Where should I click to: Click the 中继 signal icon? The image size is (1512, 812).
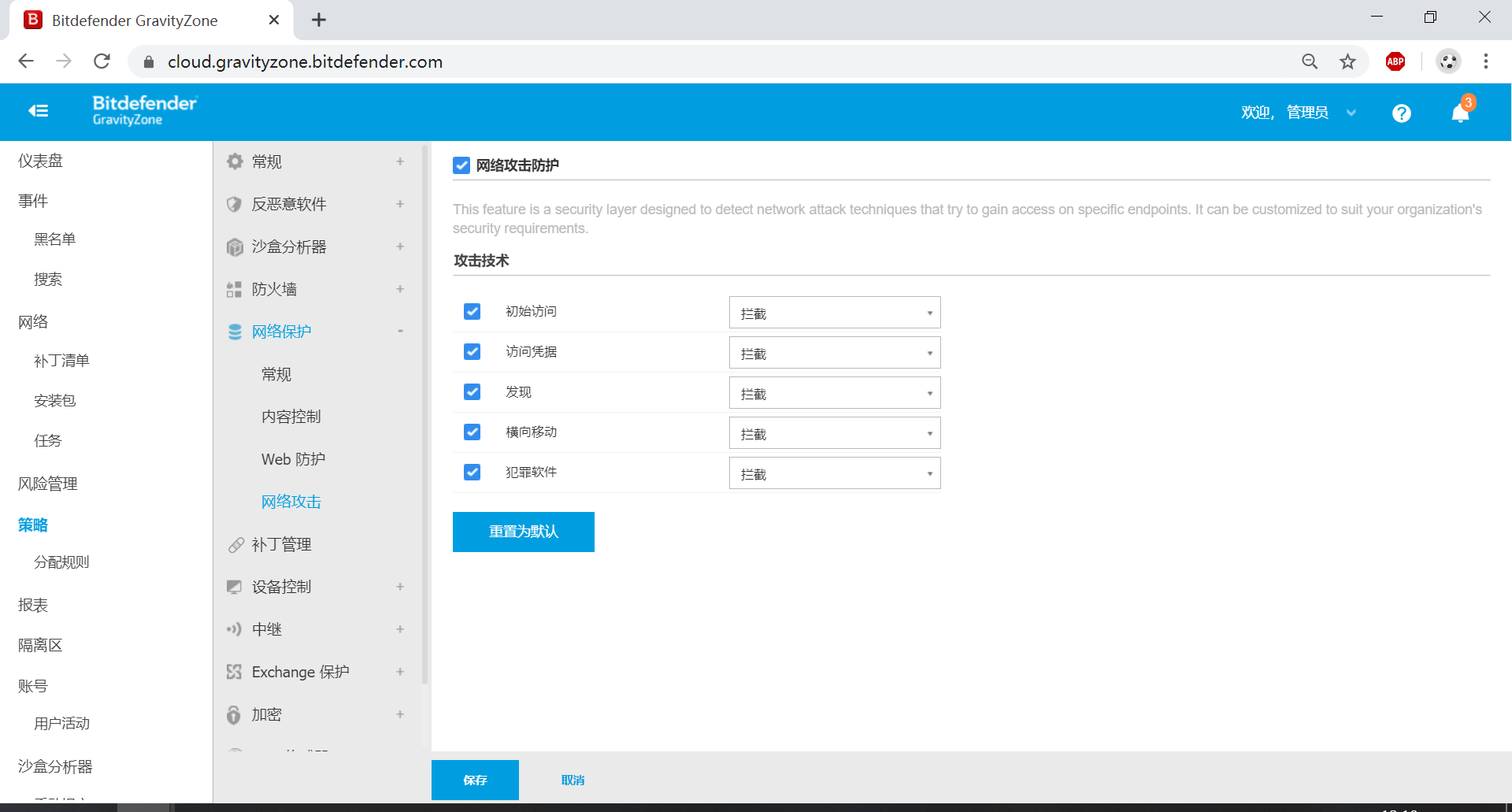pyautogui.click(x=235, y=629)
